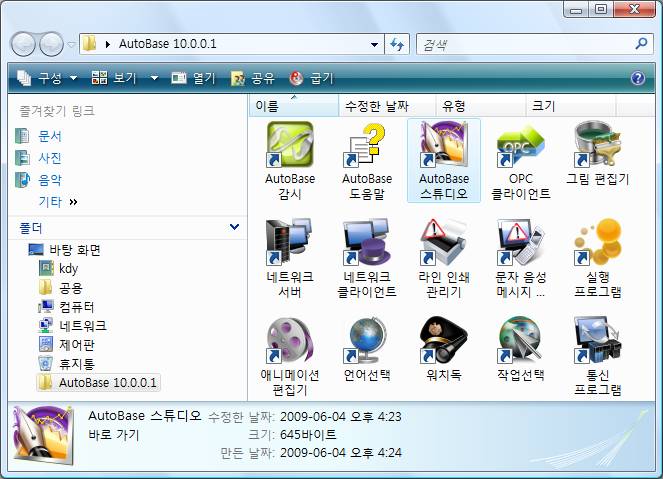The width and height of the screenshot is (663, 479).
Task: Select the 네트워크 클라이언트 shortcut icon
Action: click(367, 242)
